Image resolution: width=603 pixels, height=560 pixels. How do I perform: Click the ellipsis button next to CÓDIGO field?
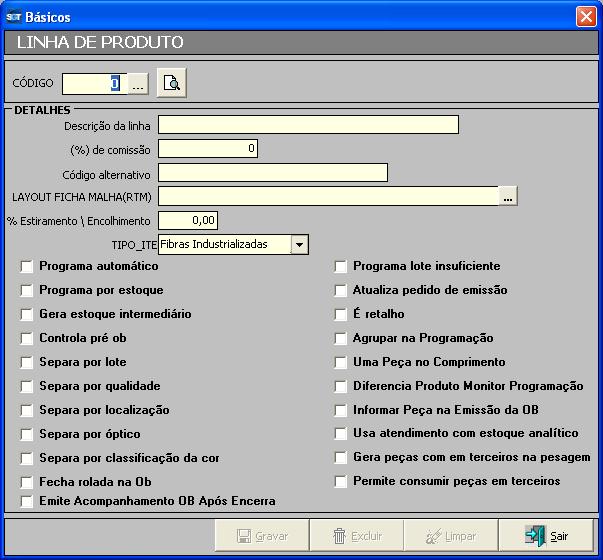click(x=138, y=85)
